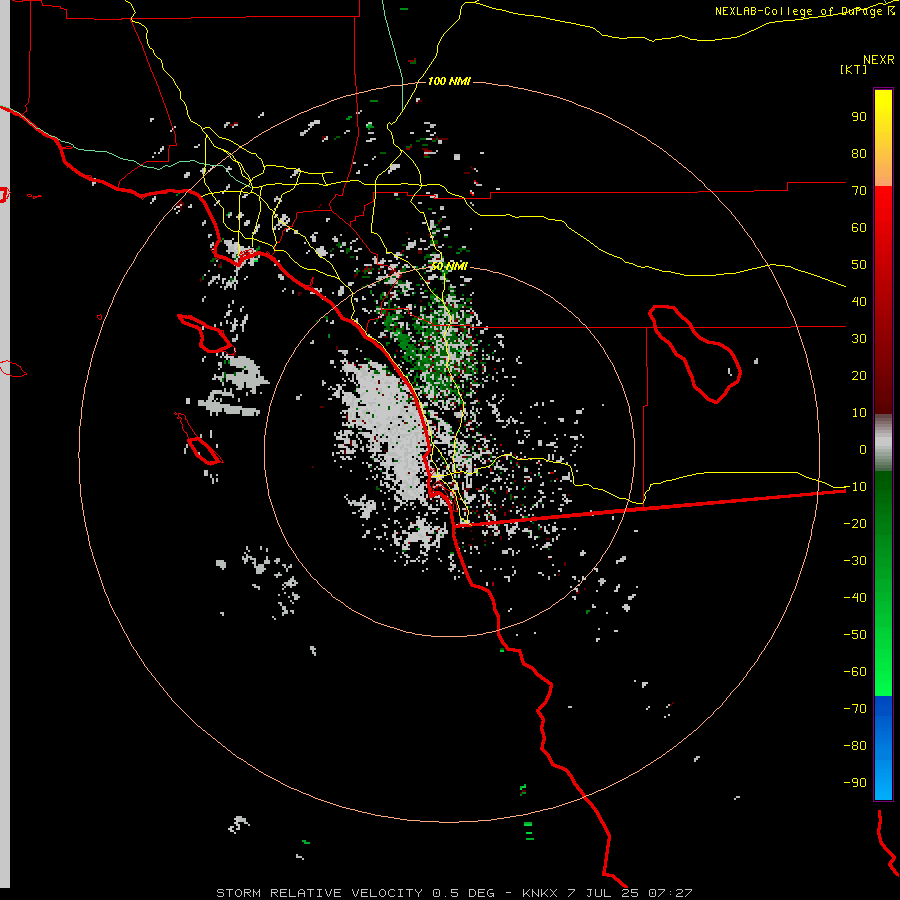Click the -50 knot scale value
Viewport: 900px width, 900px height.
pyautogui.click(x=855, y=635)
